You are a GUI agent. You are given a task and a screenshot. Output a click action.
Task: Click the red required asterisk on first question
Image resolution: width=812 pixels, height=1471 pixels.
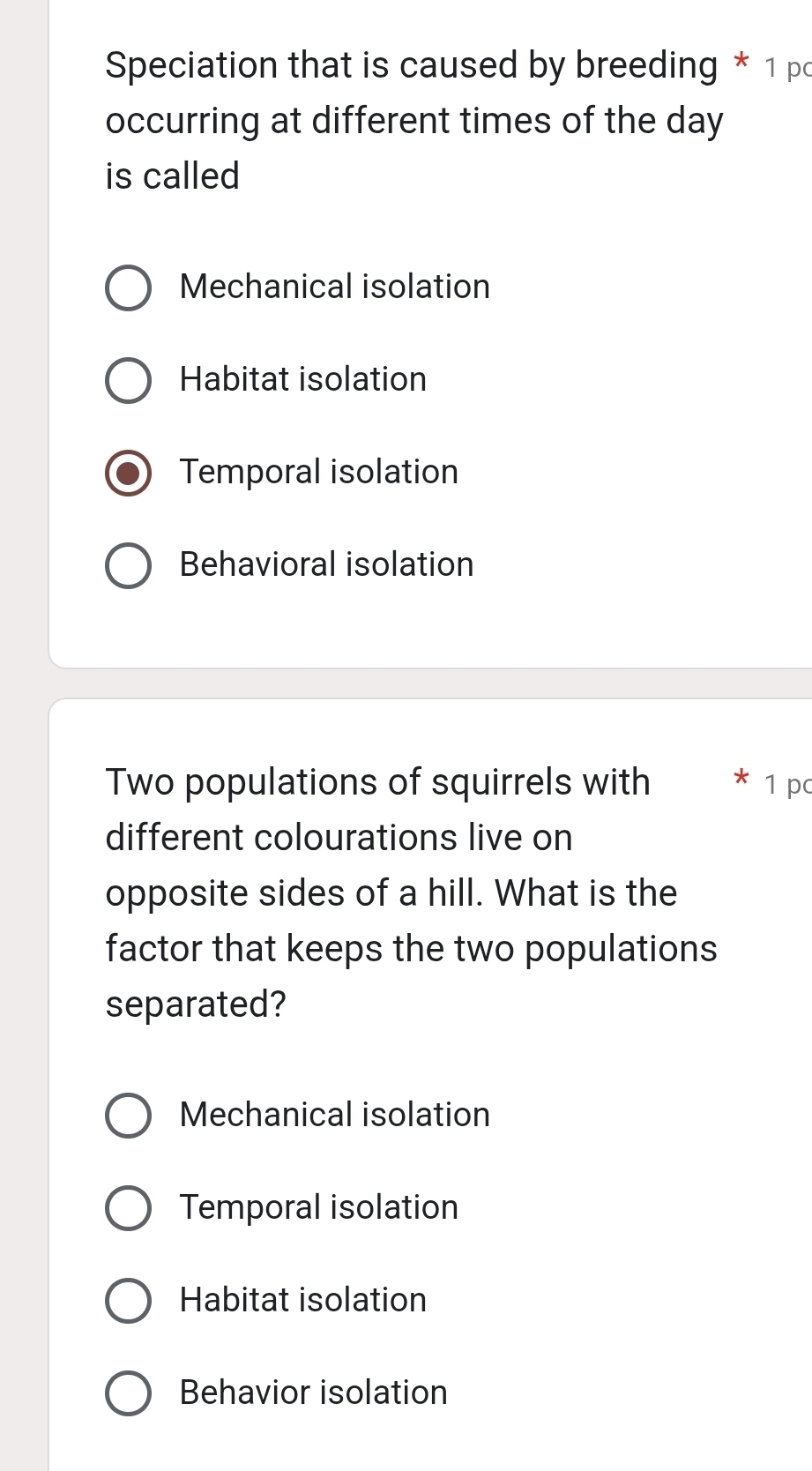741,60
